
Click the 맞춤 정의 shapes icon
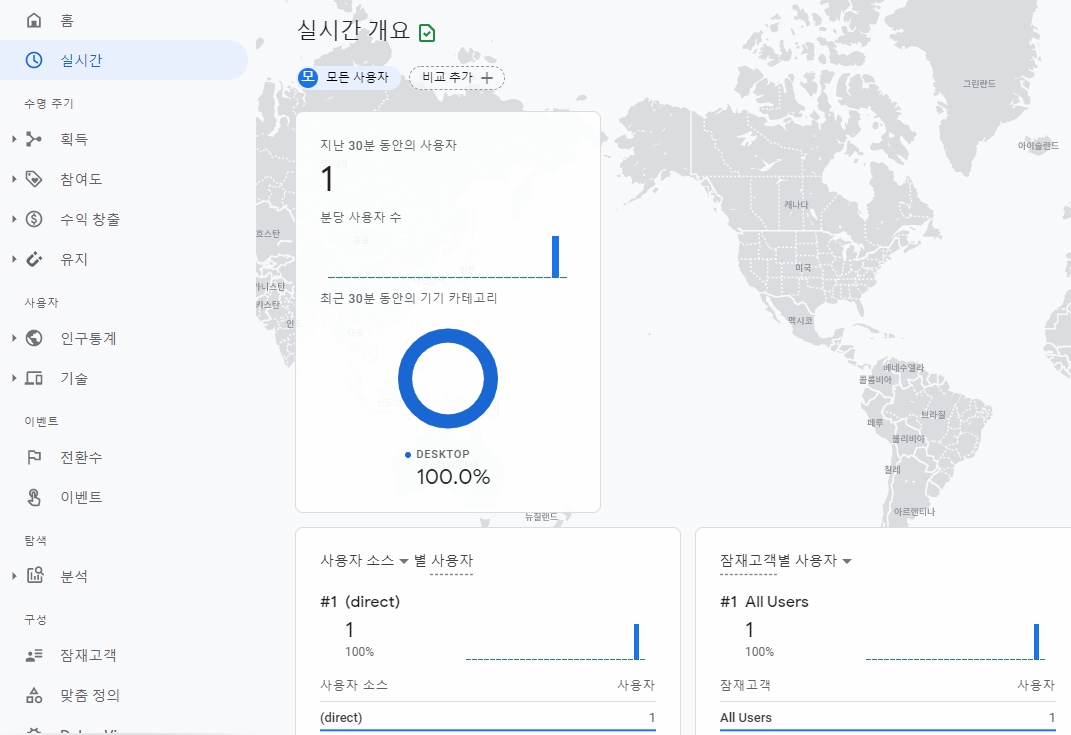(x=33, y=695)
